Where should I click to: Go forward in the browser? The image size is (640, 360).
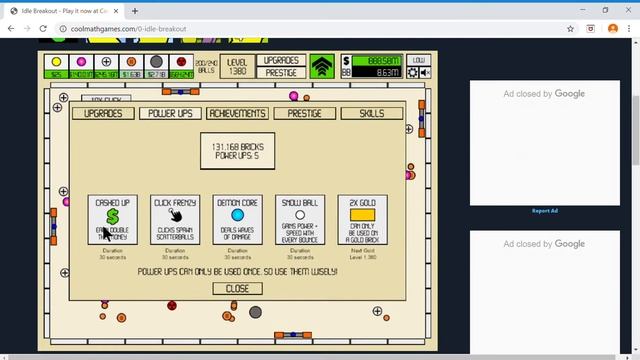click(27, 29)
